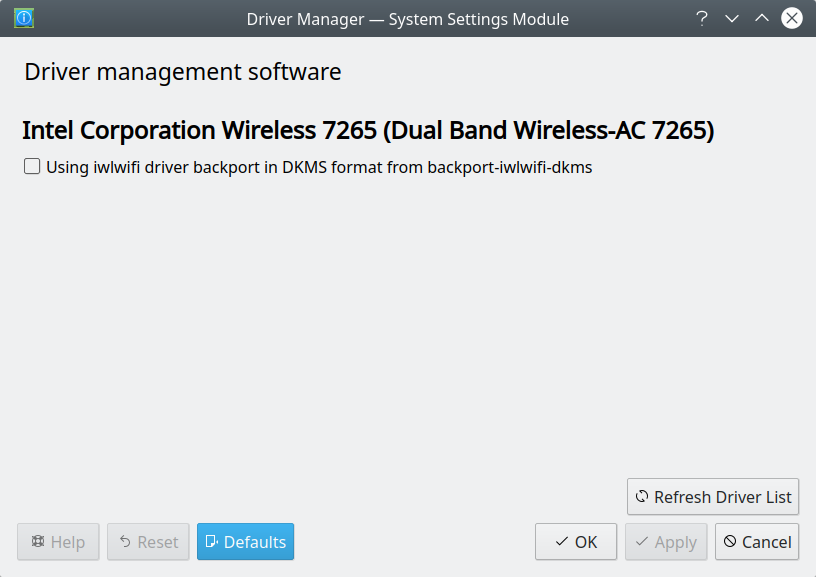Click the help icon inside the Help button
The image size is (816, 577).
click(40, 541)
